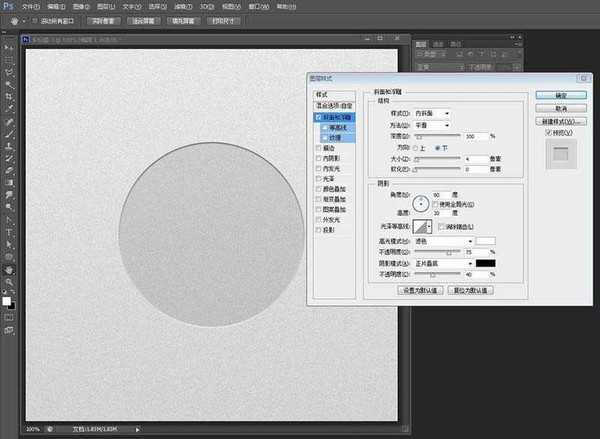Click the 新建样式 (New Style) button
600x439 pixels.
(x=562, y=121)
